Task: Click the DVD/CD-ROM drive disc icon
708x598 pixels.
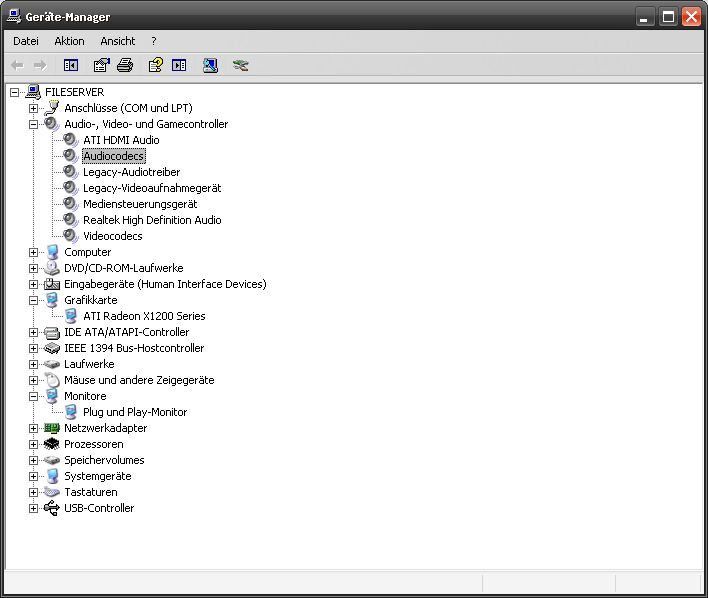Action: click(x=52, y=268)
